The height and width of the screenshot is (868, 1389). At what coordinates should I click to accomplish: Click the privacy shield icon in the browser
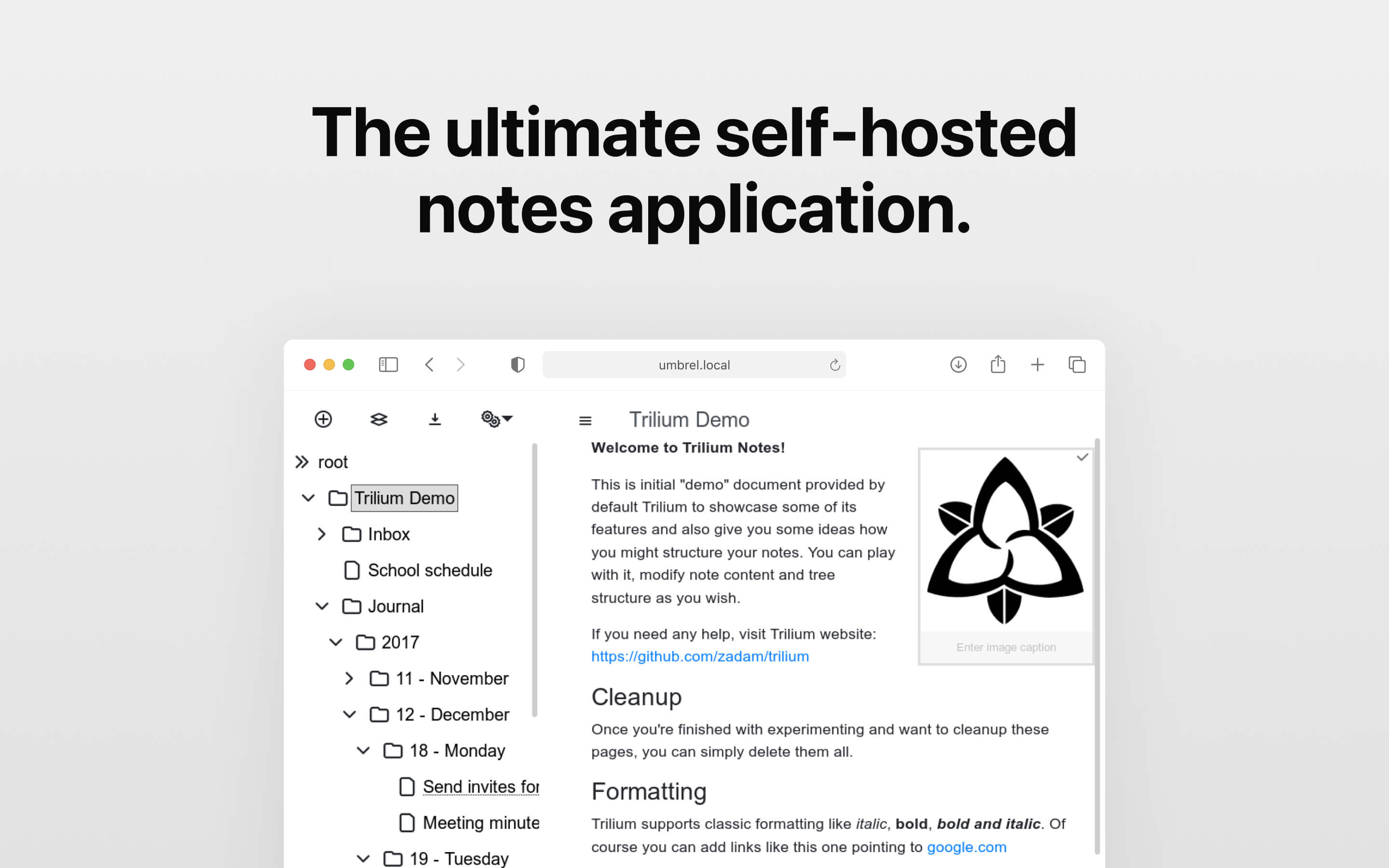pos(517,364)
